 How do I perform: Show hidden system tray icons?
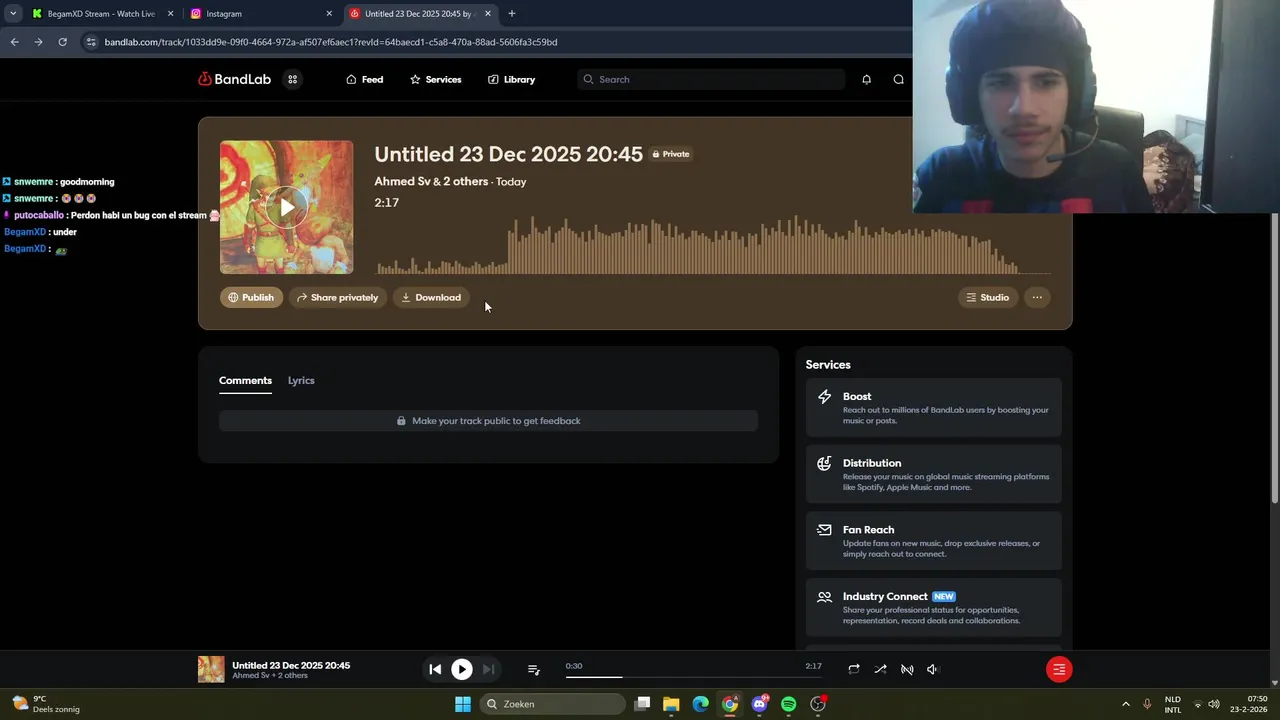pyautogui.click(x=1125, y=704)
